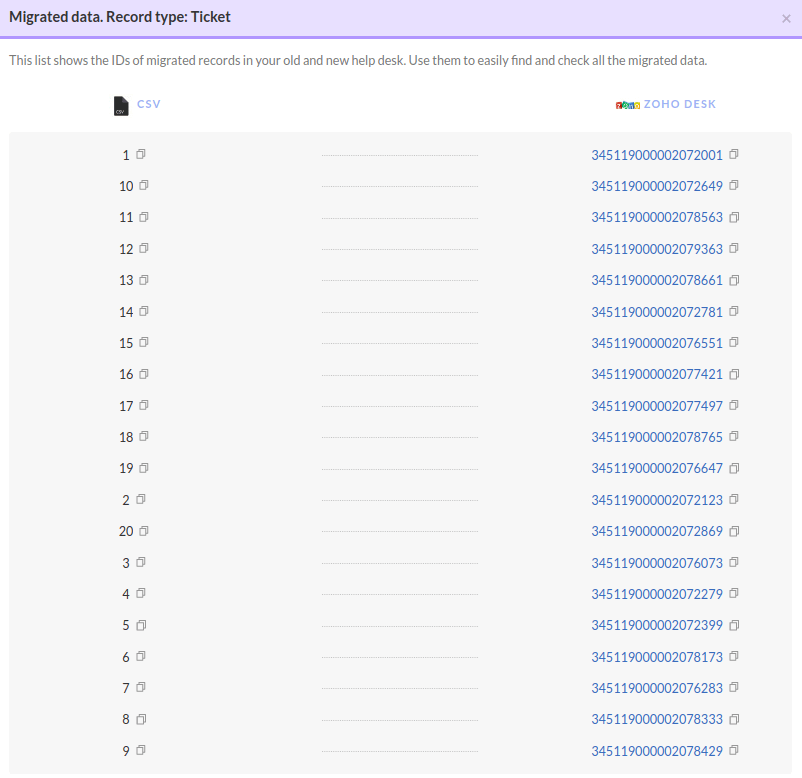Copy CSV ID 9
Viewport: 802px width, 778px height.
[141, 750]
